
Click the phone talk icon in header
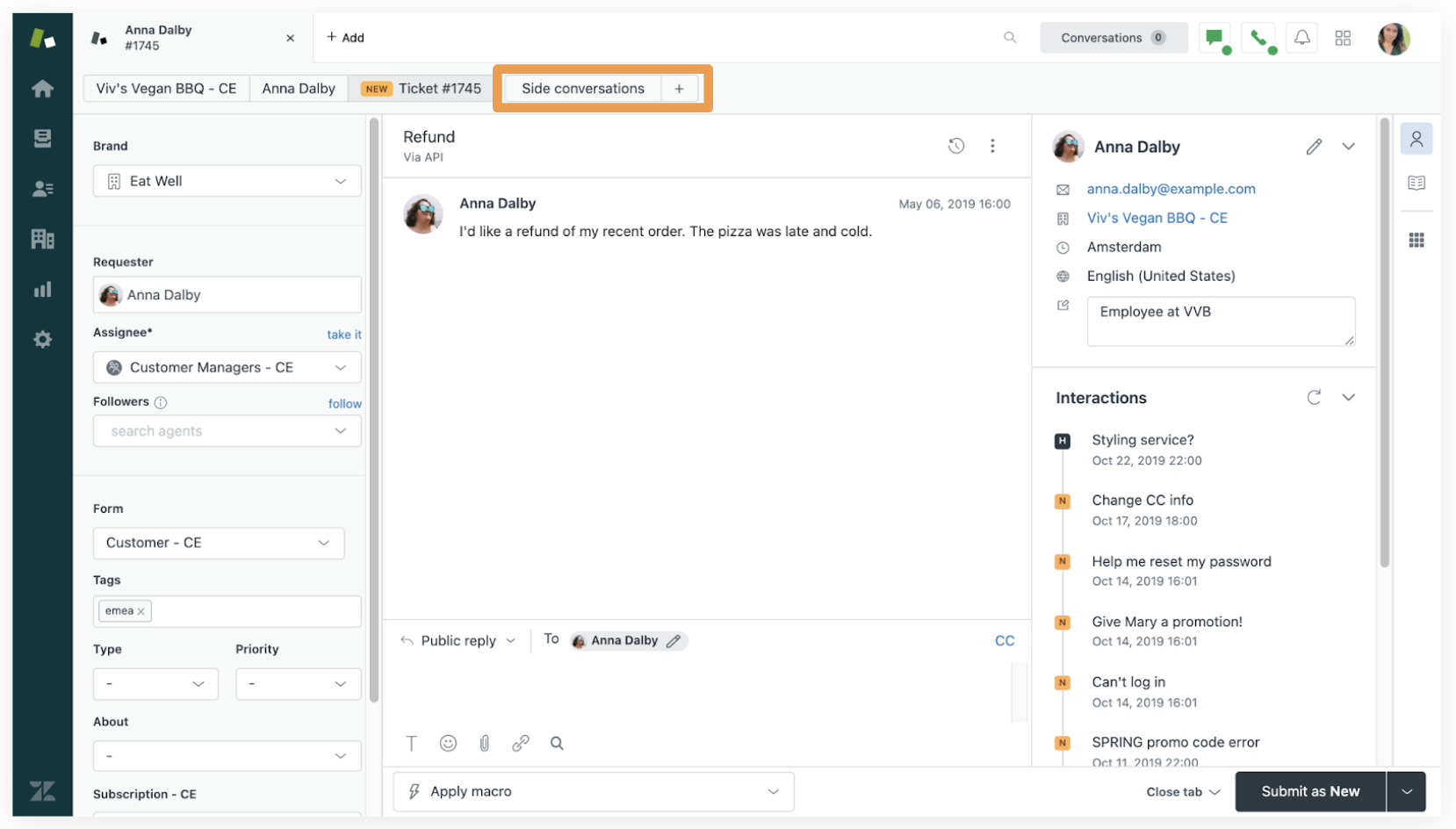pyautogui.click(x=1259, y=38)
